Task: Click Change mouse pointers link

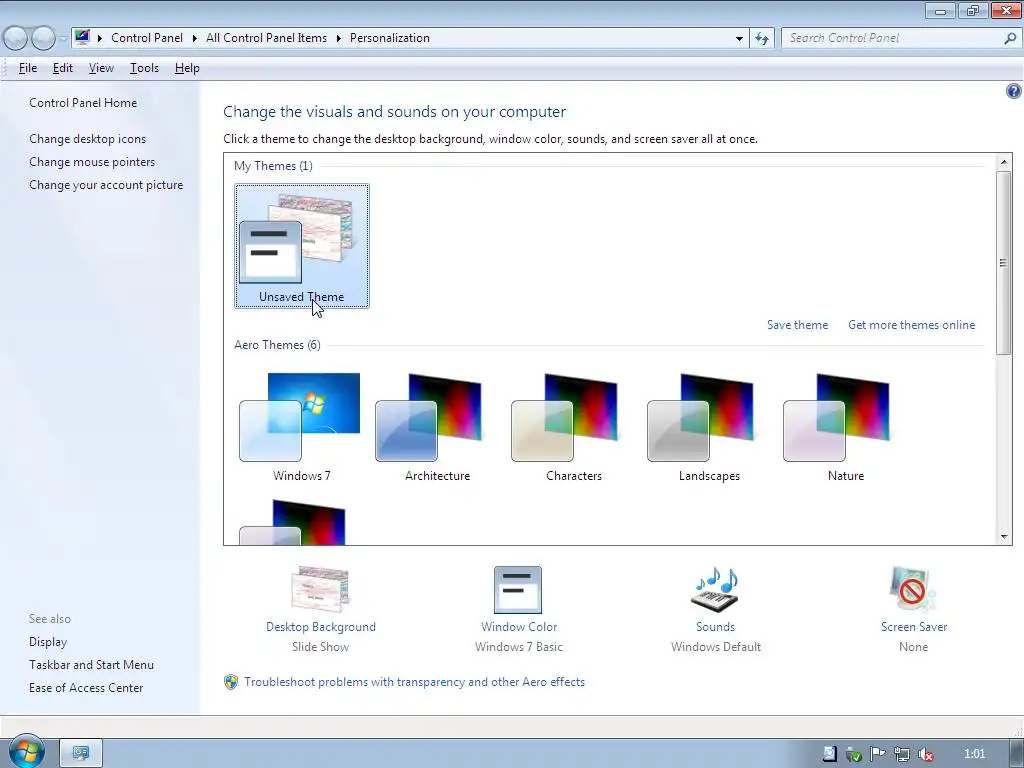Action: (x=92, y=161)
